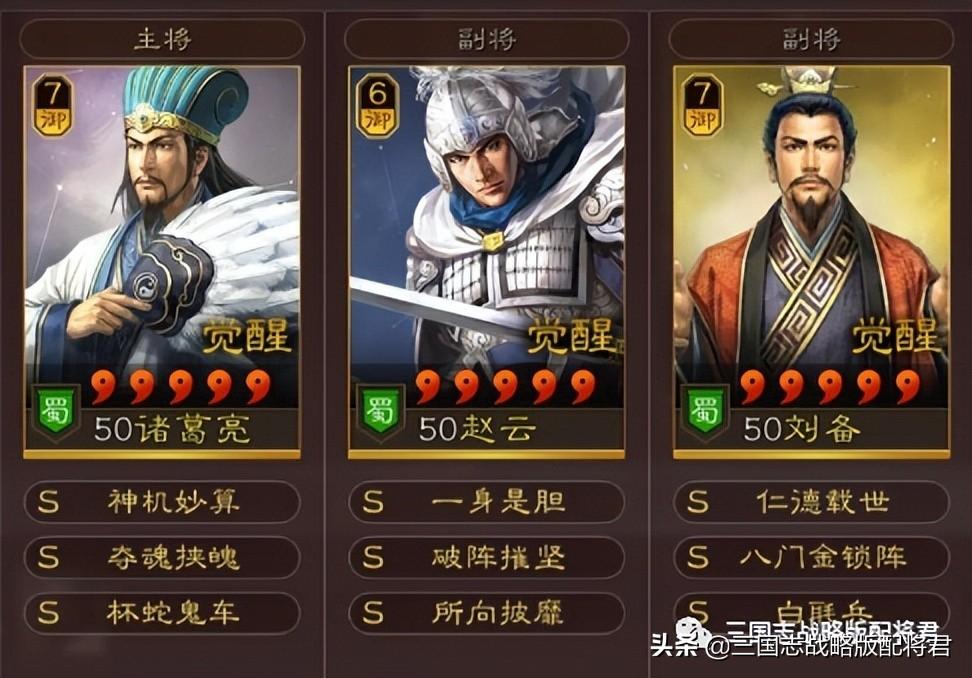Open the 夺魂挟魄 skill
Viewport: 972px width, 678px height.
coord(162,558)
